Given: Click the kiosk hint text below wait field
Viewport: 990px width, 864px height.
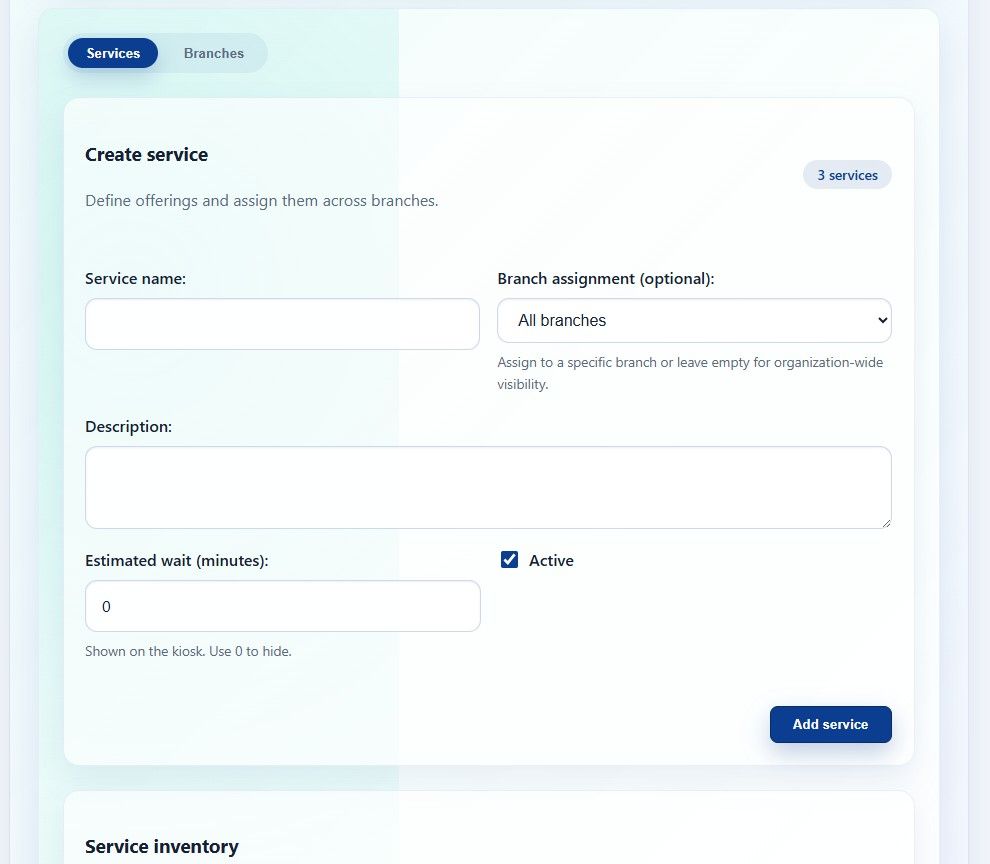Looking at the screenshot, I should 188,651.
